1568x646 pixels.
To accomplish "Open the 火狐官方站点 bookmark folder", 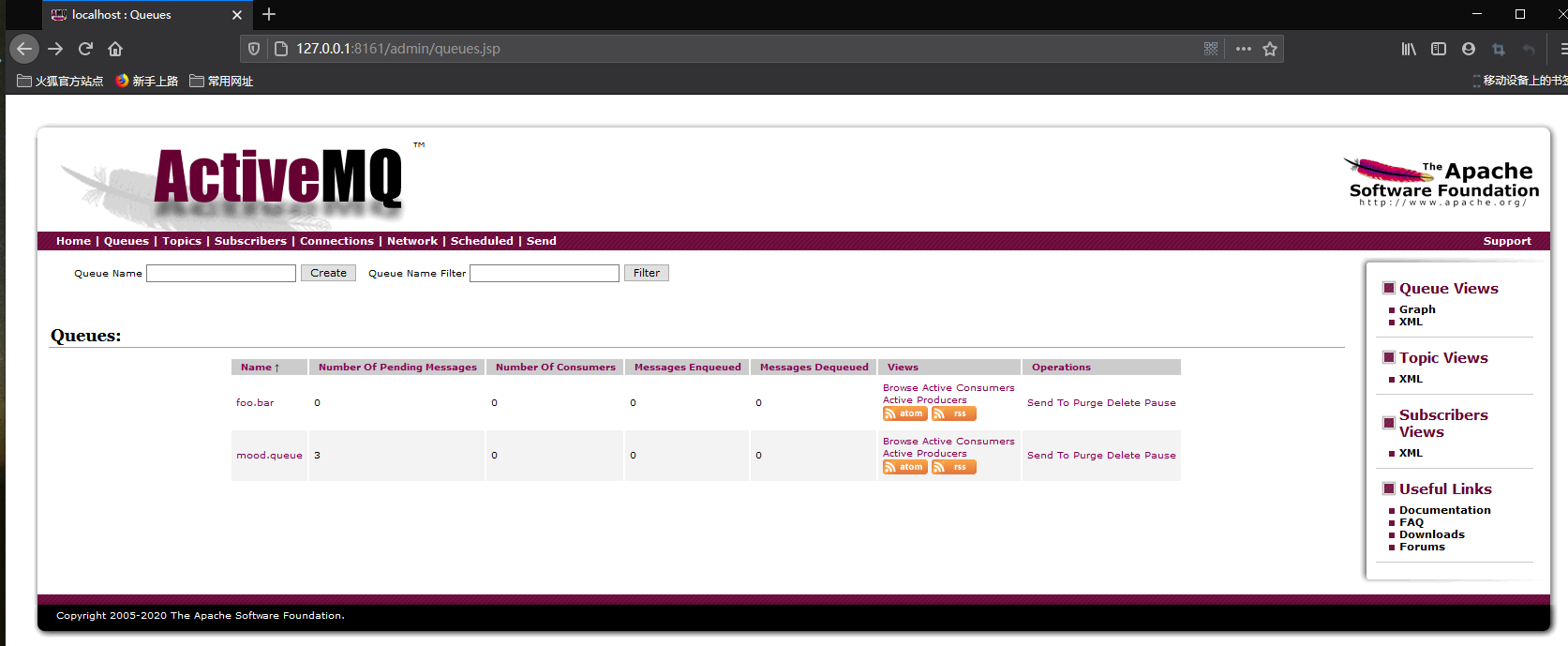I will [60, 81].
